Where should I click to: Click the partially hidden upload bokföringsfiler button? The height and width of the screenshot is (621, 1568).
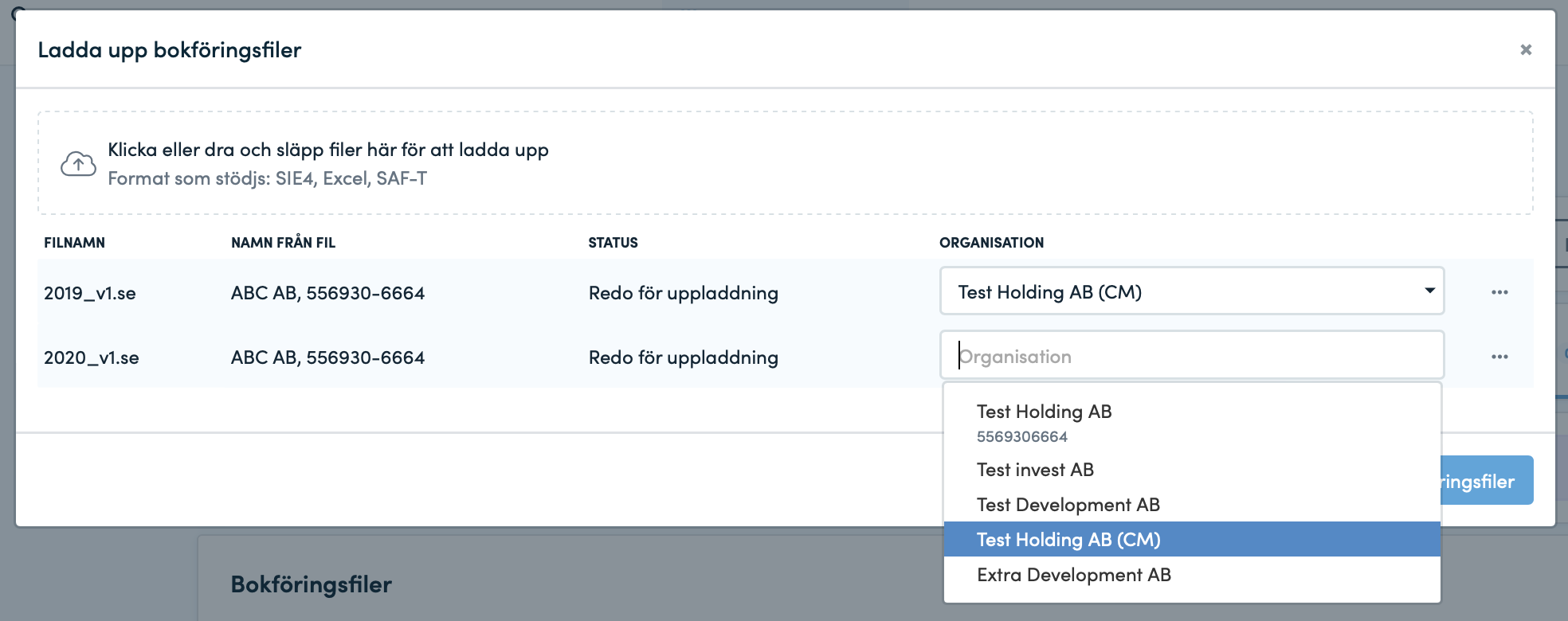tap(1487, 480)
